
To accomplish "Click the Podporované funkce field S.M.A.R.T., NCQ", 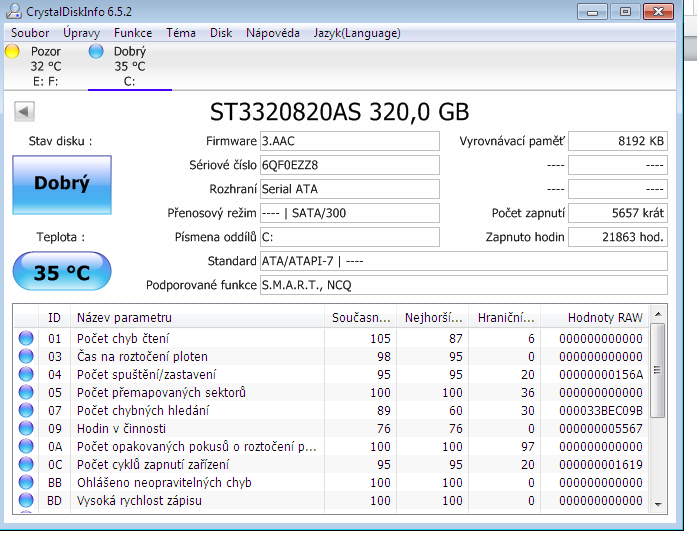I will click(x=464, y=285).
